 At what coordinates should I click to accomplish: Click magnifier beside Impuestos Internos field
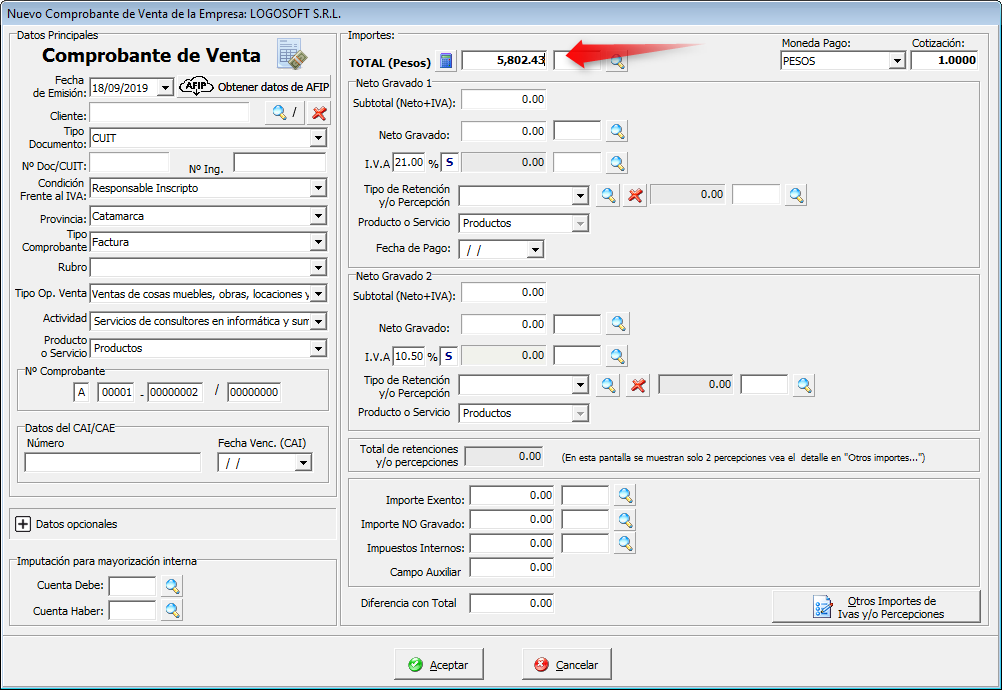(624, 543)
